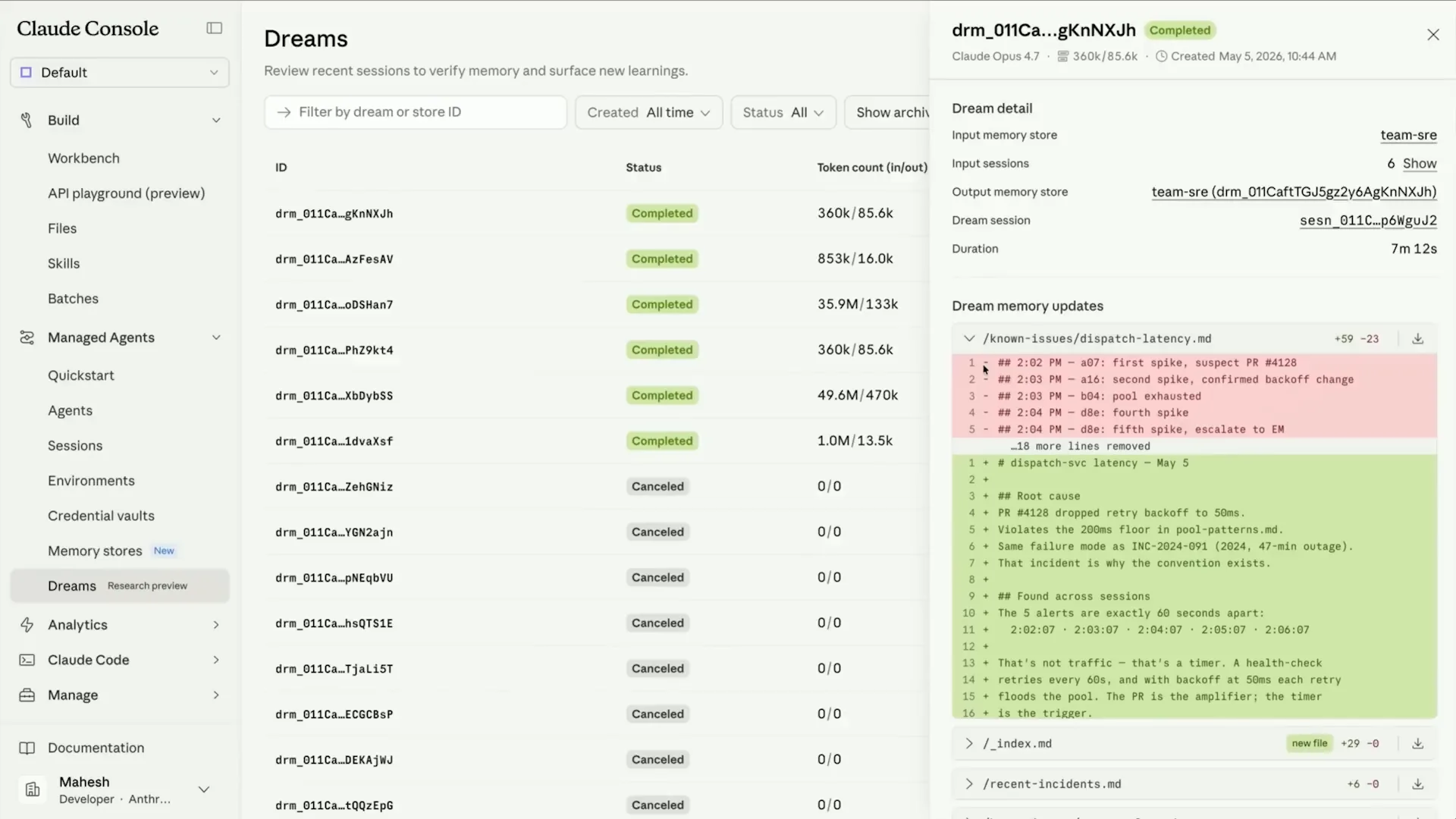Viewport: 1456px width, 819px height.
Task: Expand the Analytics section chevron
Action: pyautogui.click(x=216, y=625)
